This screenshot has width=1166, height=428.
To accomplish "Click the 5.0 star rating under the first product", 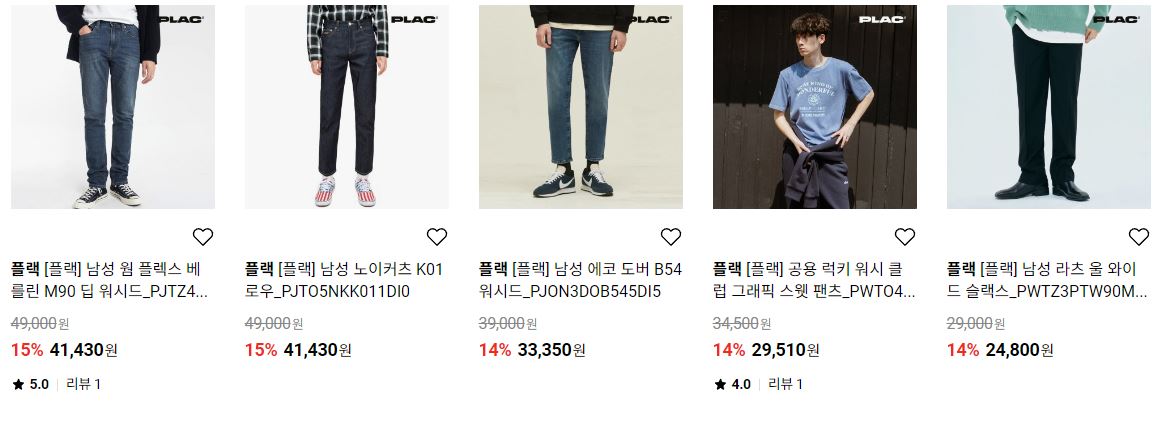I will pos(30,384).
